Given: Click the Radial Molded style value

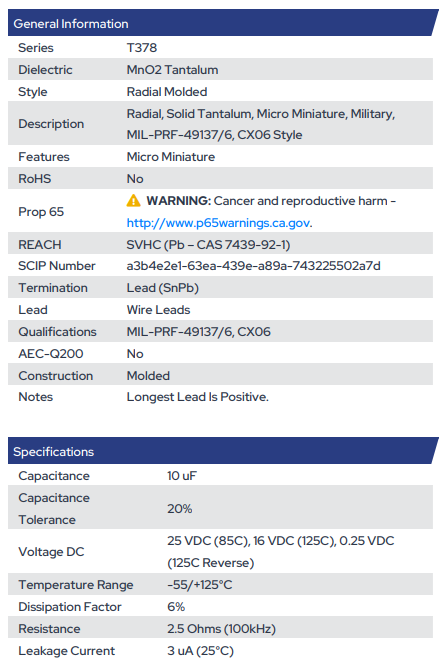Looking at the screenshot, I should pyautogui.click(x=167, y=92).
